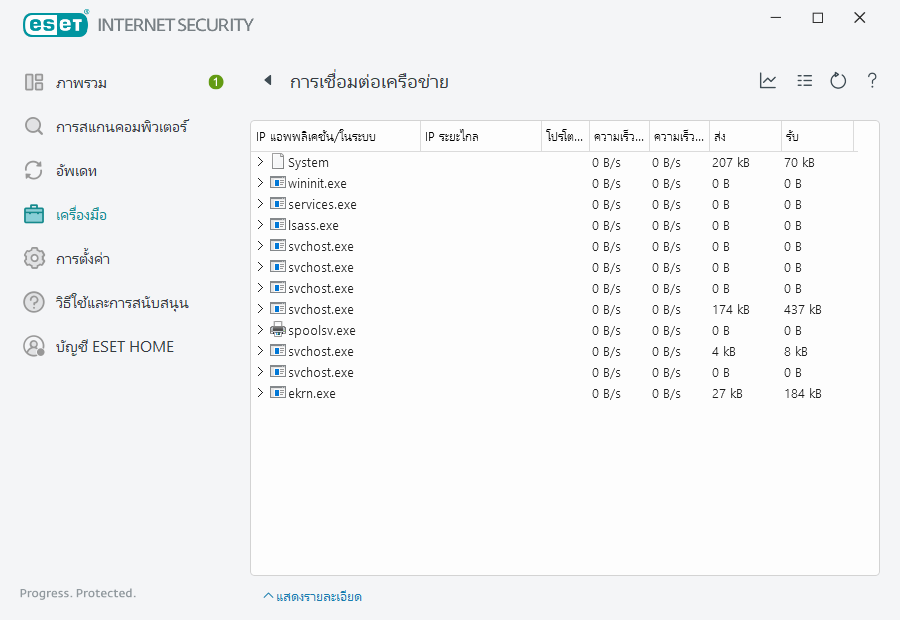The height and width of the screenshot is (620, 900).
Task: Open the network activity graph icon
Action: 768,81
